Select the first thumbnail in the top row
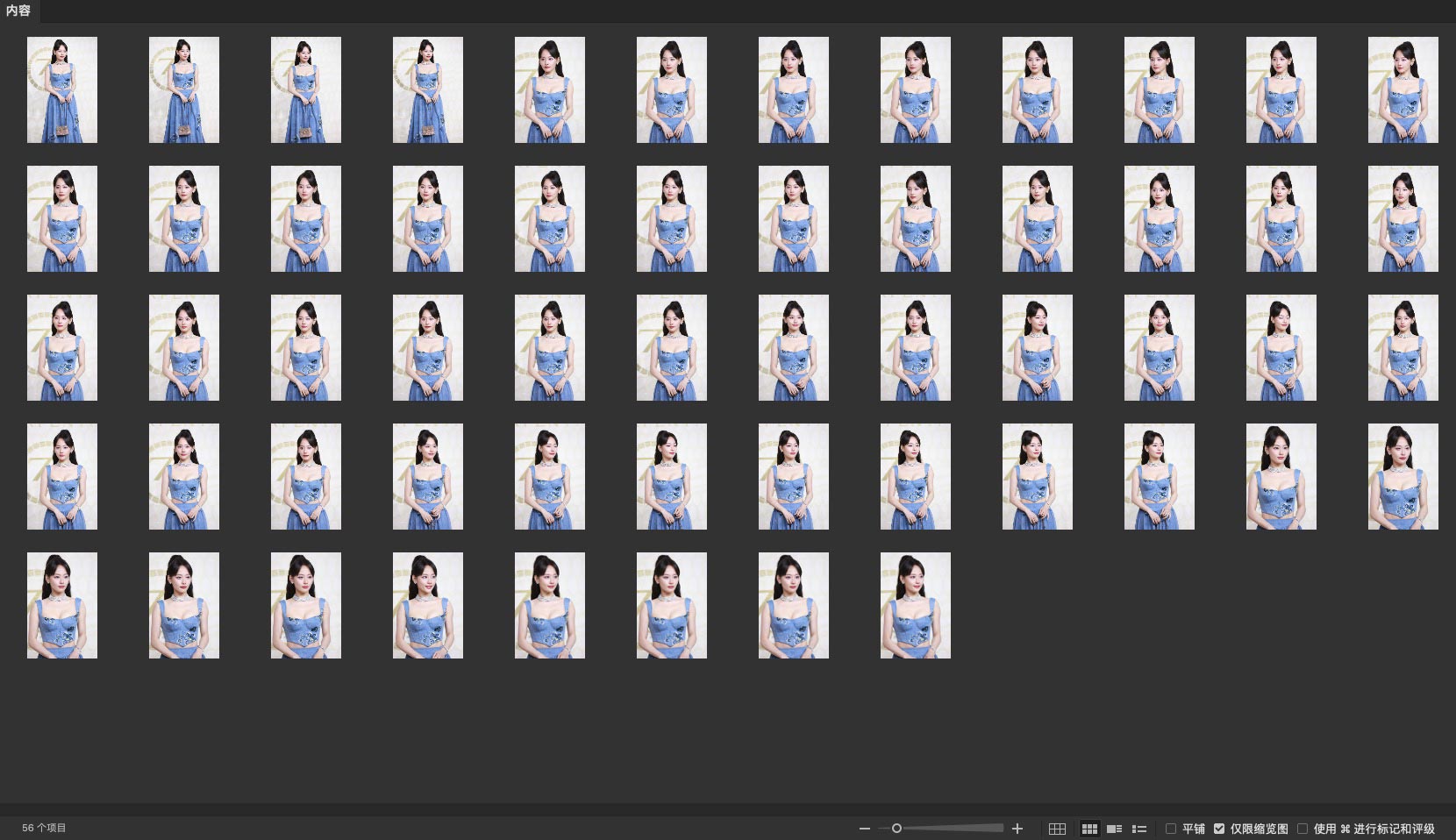This screenshot has width=1456, height=840. pos(62,89)
